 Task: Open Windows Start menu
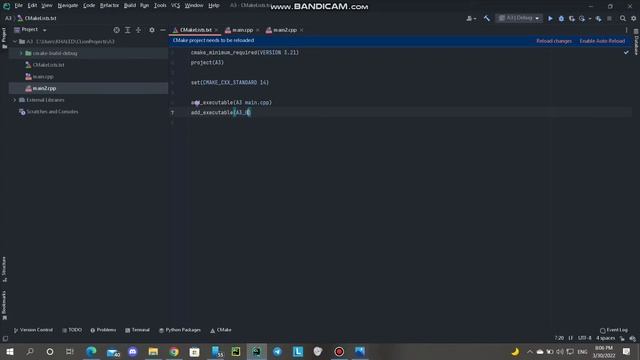pos(9,351)
